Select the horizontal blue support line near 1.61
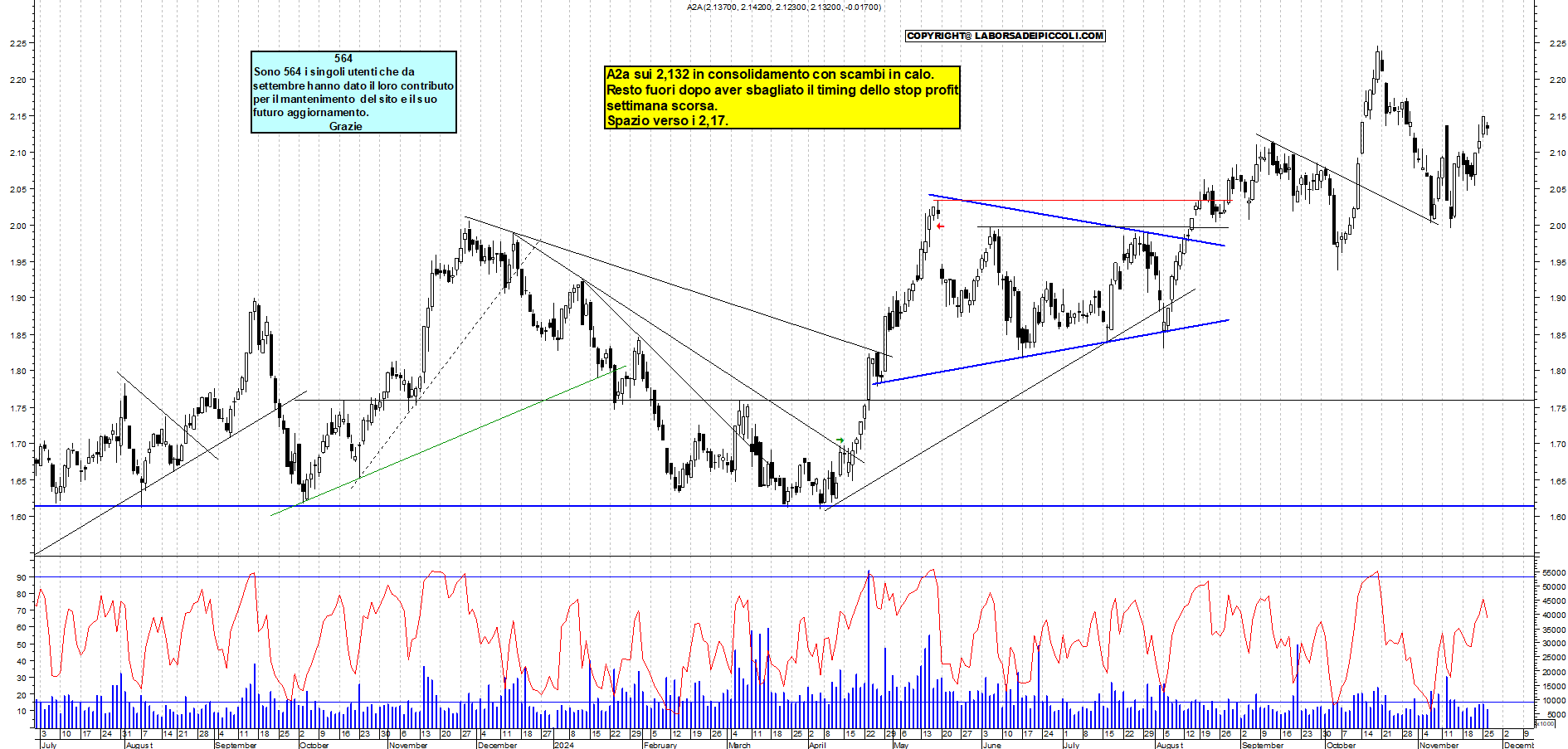 click(x=784, y=506)
